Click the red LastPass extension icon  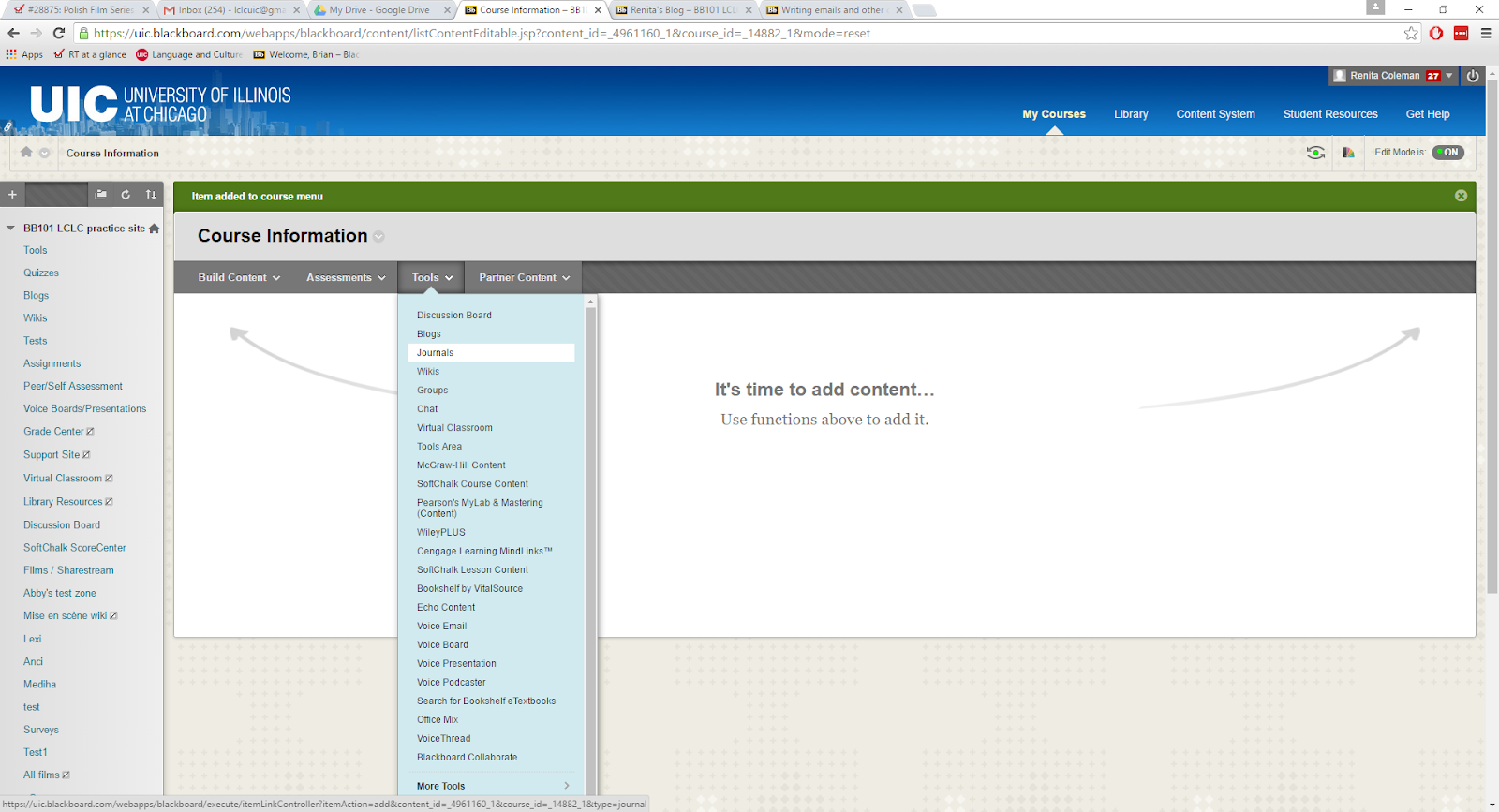pyautogui.click(x=1461, y=34)
